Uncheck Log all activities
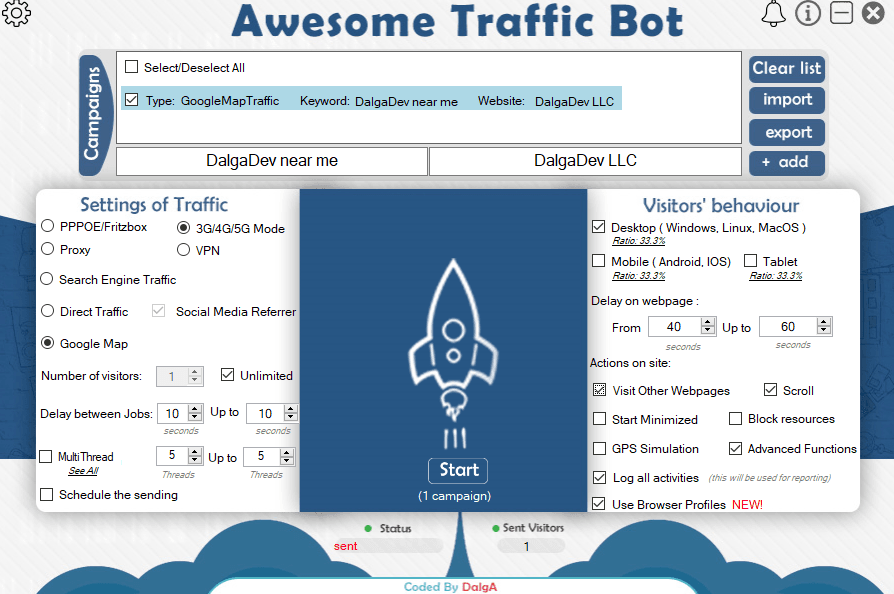This screenshot has height=594, width=894. click(x=599, y=477)
